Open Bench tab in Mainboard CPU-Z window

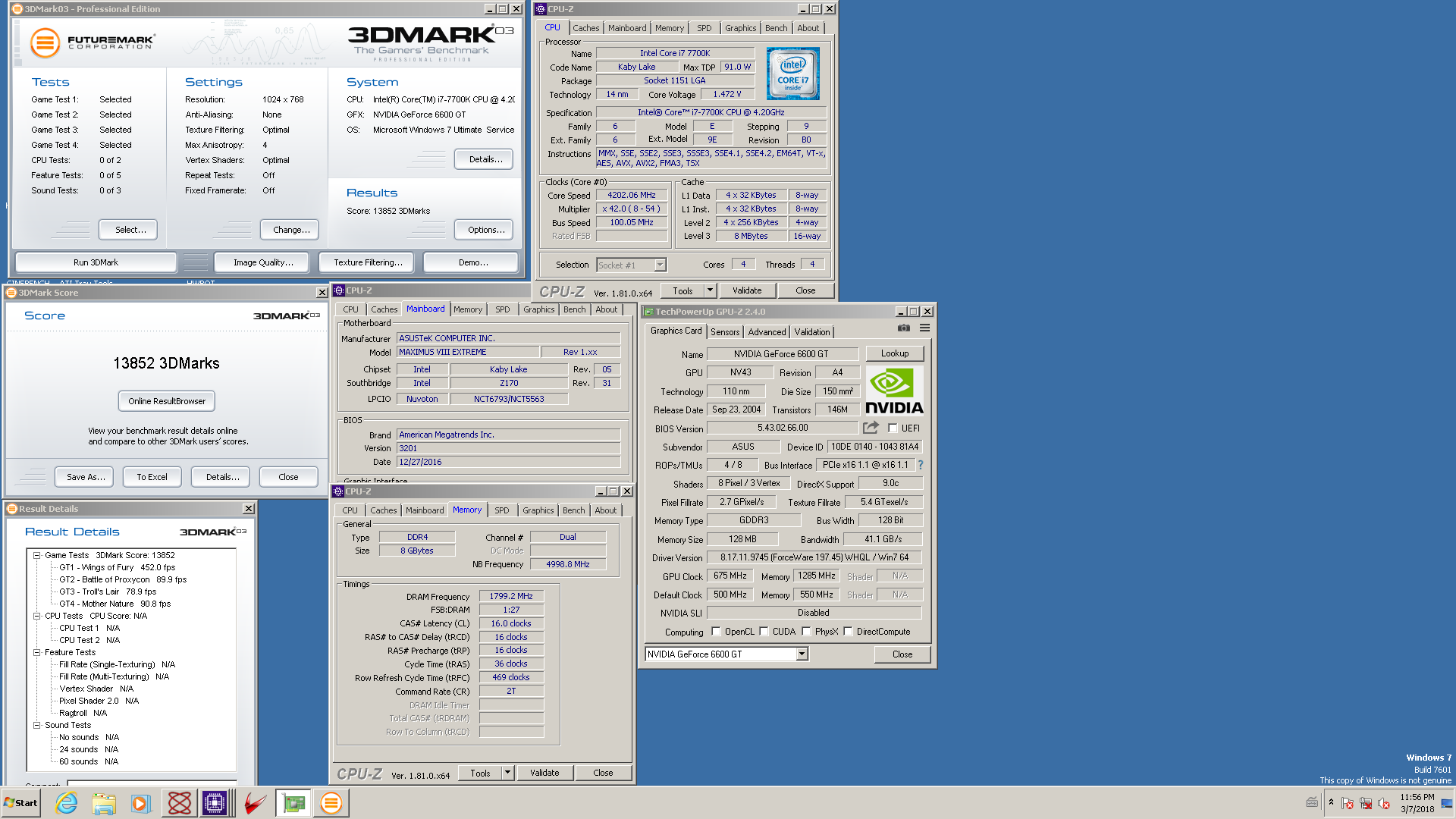point(574,309)
